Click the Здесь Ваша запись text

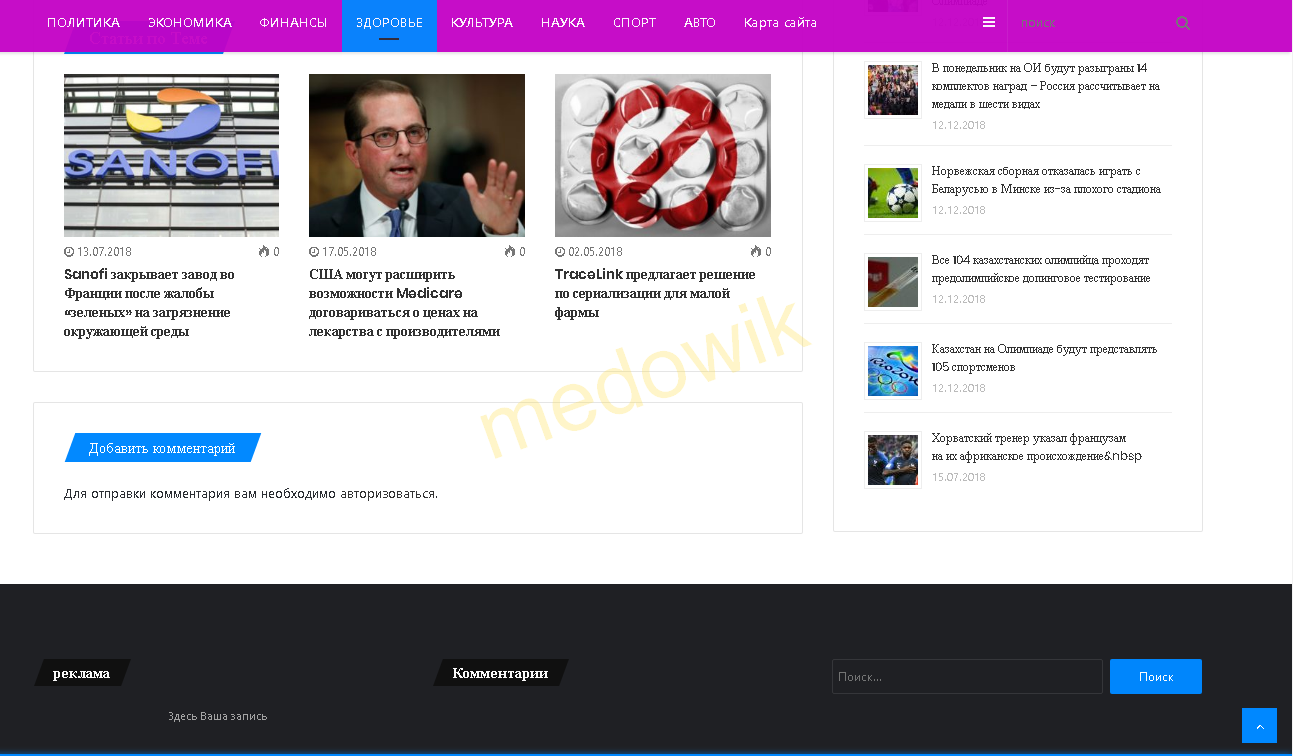point(218,716)
